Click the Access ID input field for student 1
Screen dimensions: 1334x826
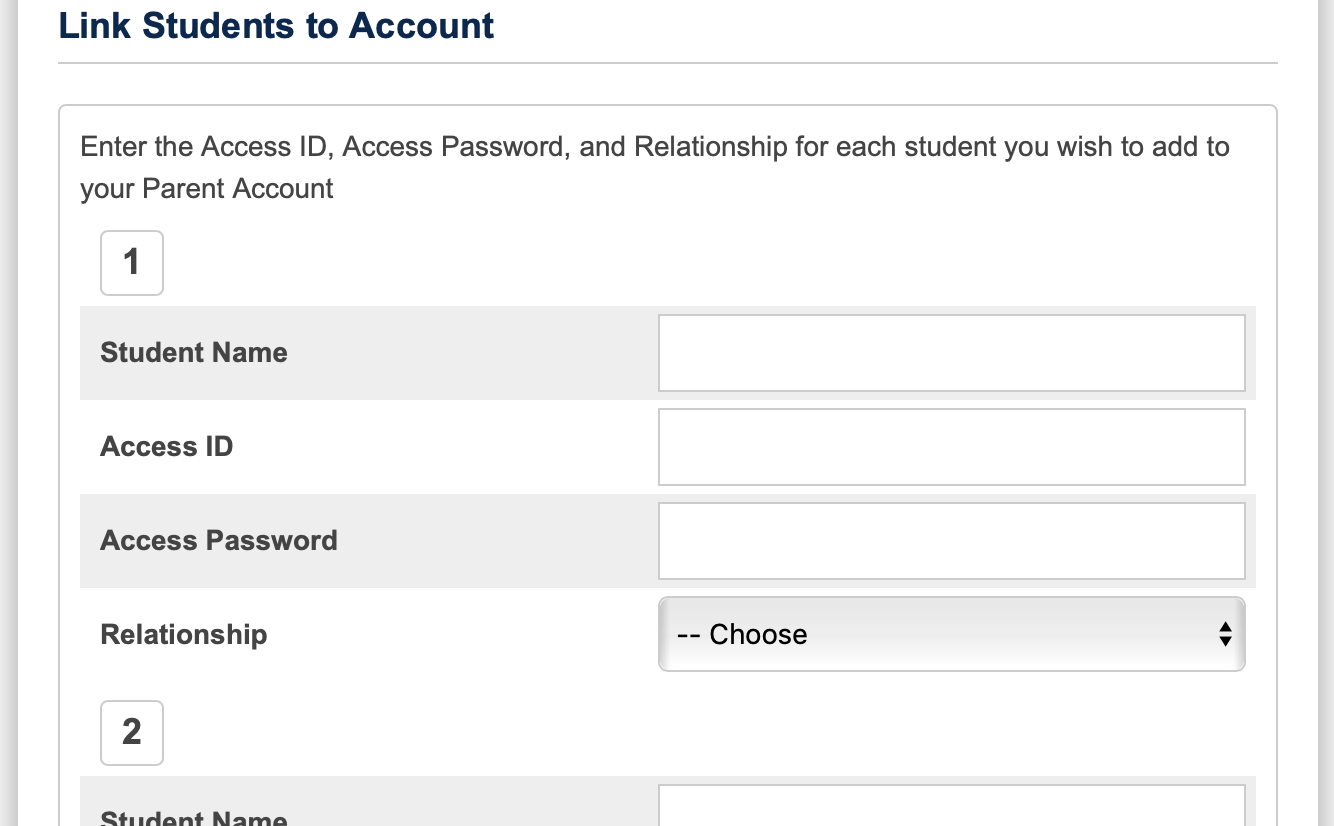(x=950, y=446)
